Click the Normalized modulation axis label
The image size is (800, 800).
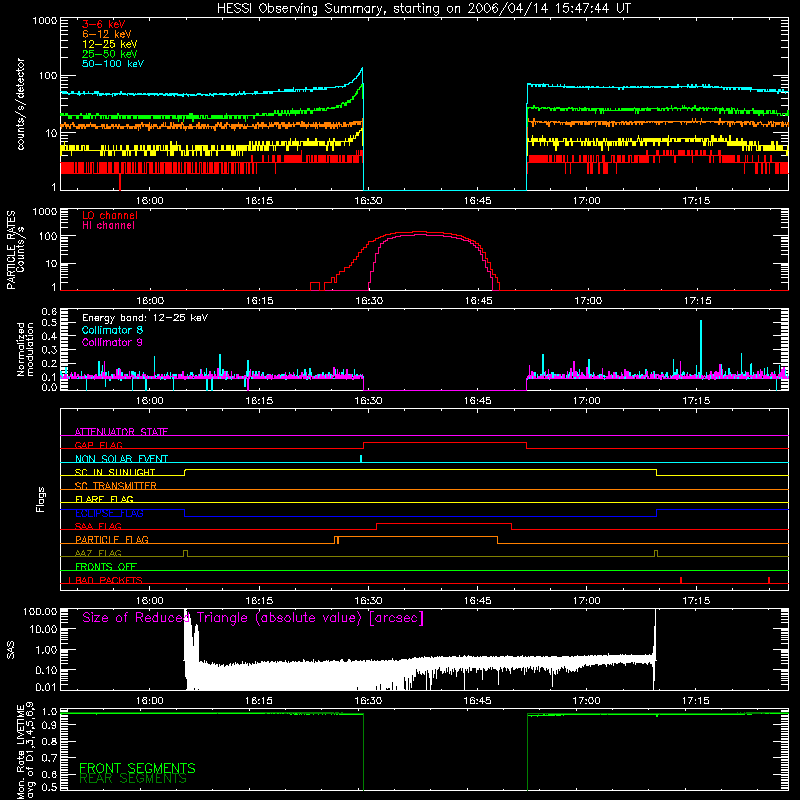pyautogui.click(x=26, y=349)
